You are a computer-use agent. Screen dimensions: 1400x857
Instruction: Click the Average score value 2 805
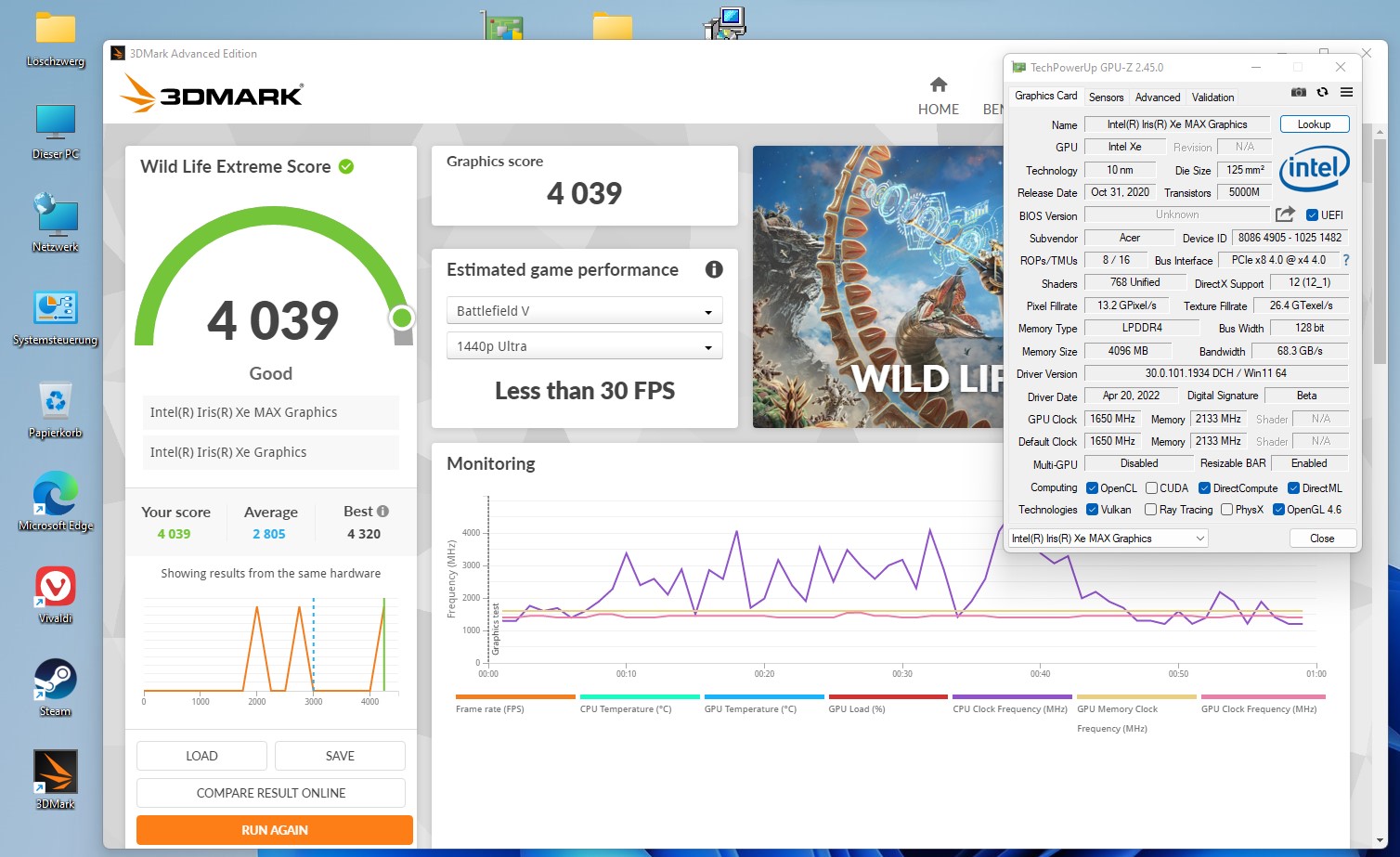[x=269, y=534]
